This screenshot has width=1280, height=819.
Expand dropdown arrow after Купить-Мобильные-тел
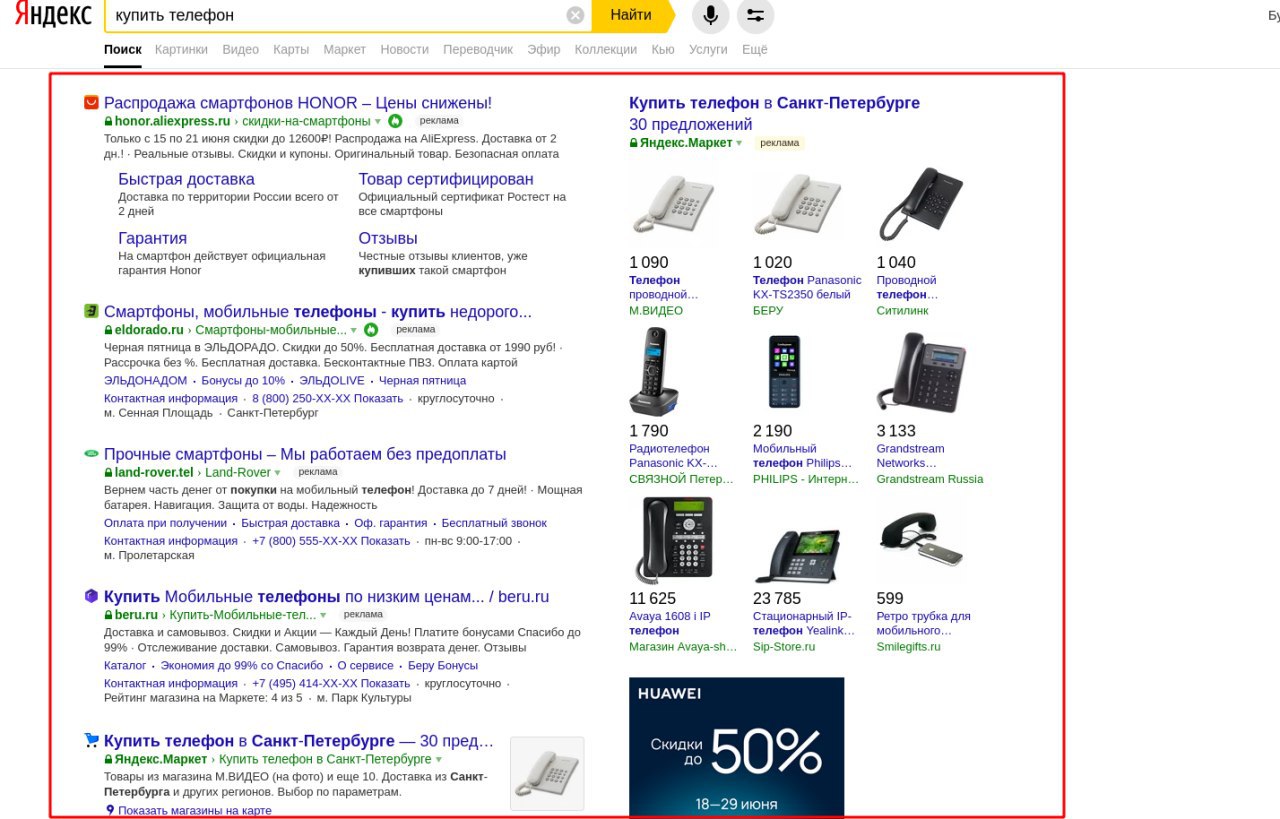tap(323, 615)
